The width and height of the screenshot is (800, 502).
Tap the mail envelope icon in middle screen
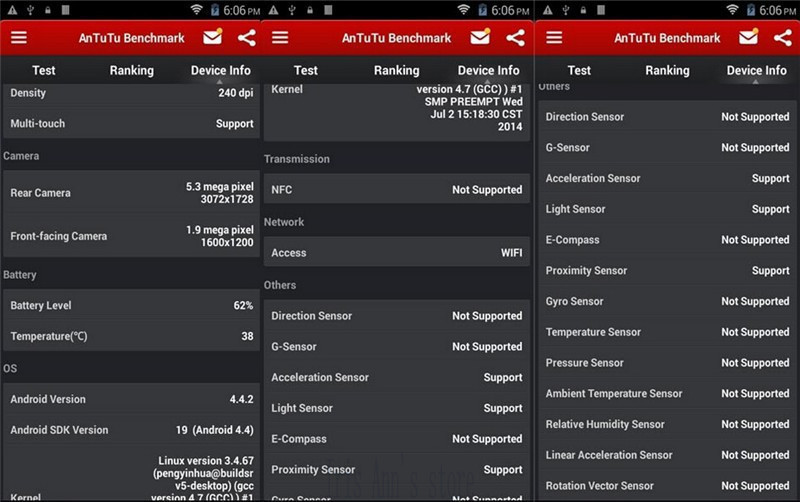[x=480, y=38]
